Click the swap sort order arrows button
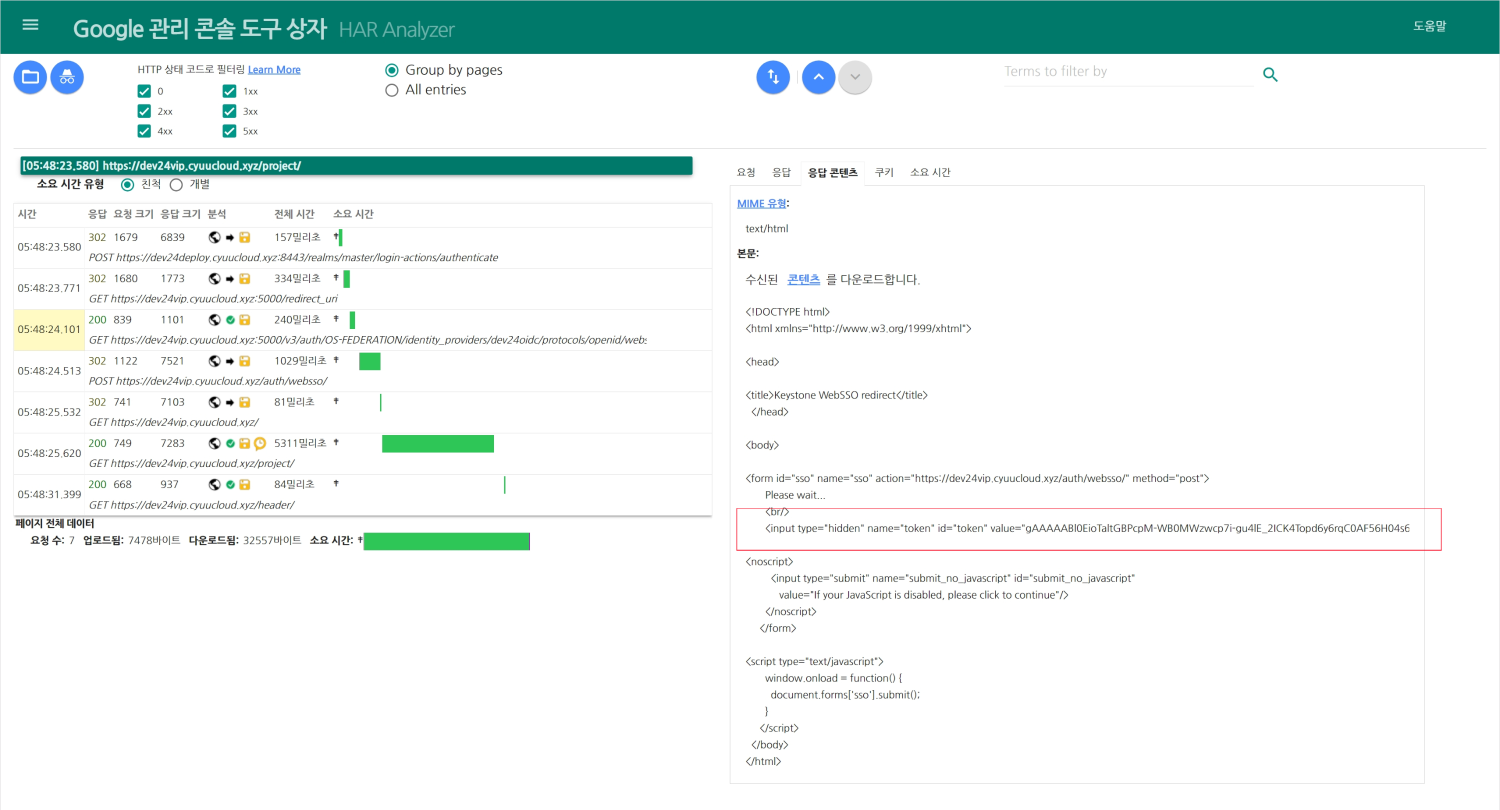The image size is (1500, 810). [773, 77]
